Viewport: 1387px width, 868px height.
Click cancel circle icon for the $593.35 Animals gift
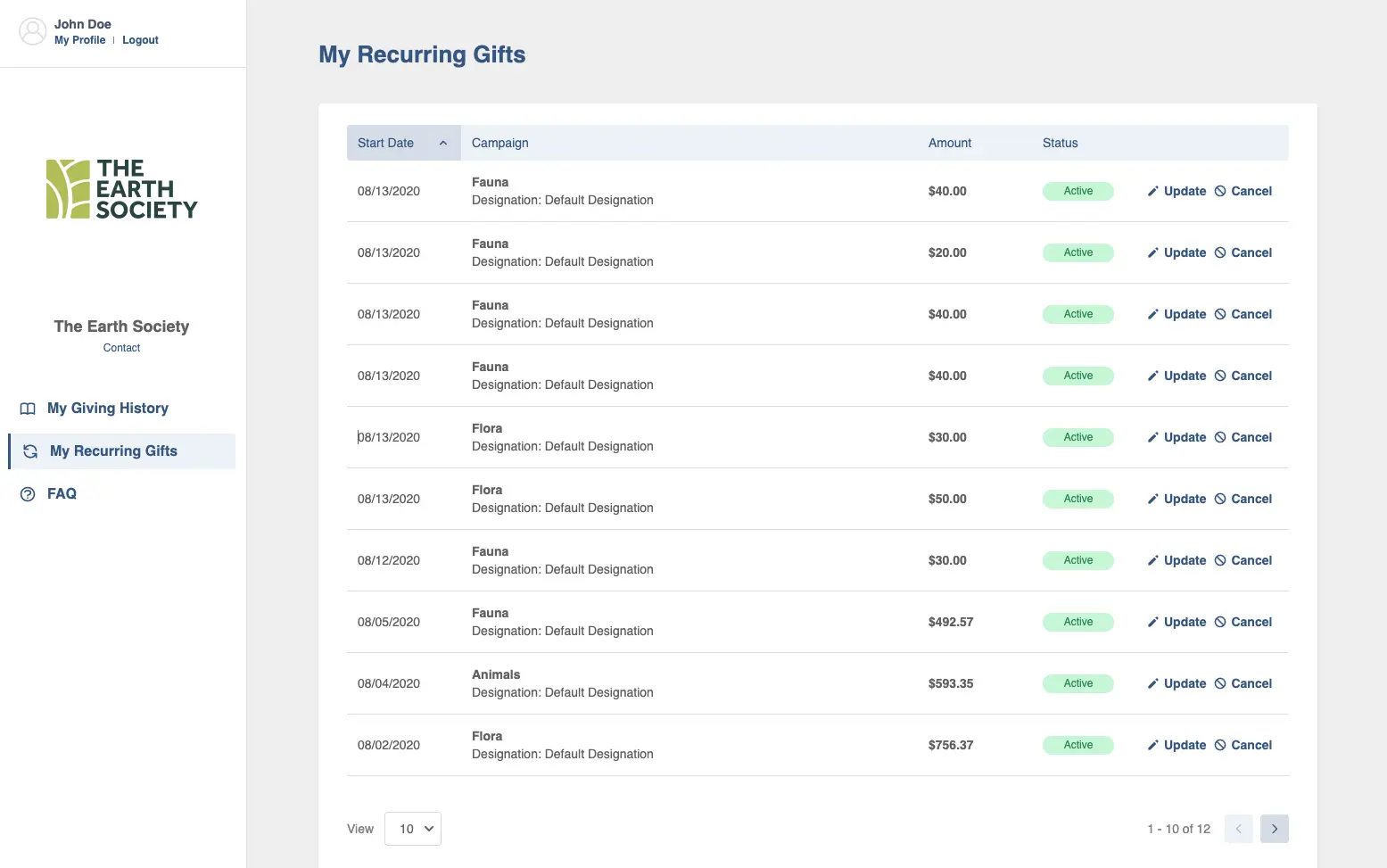coord(1220,684)
